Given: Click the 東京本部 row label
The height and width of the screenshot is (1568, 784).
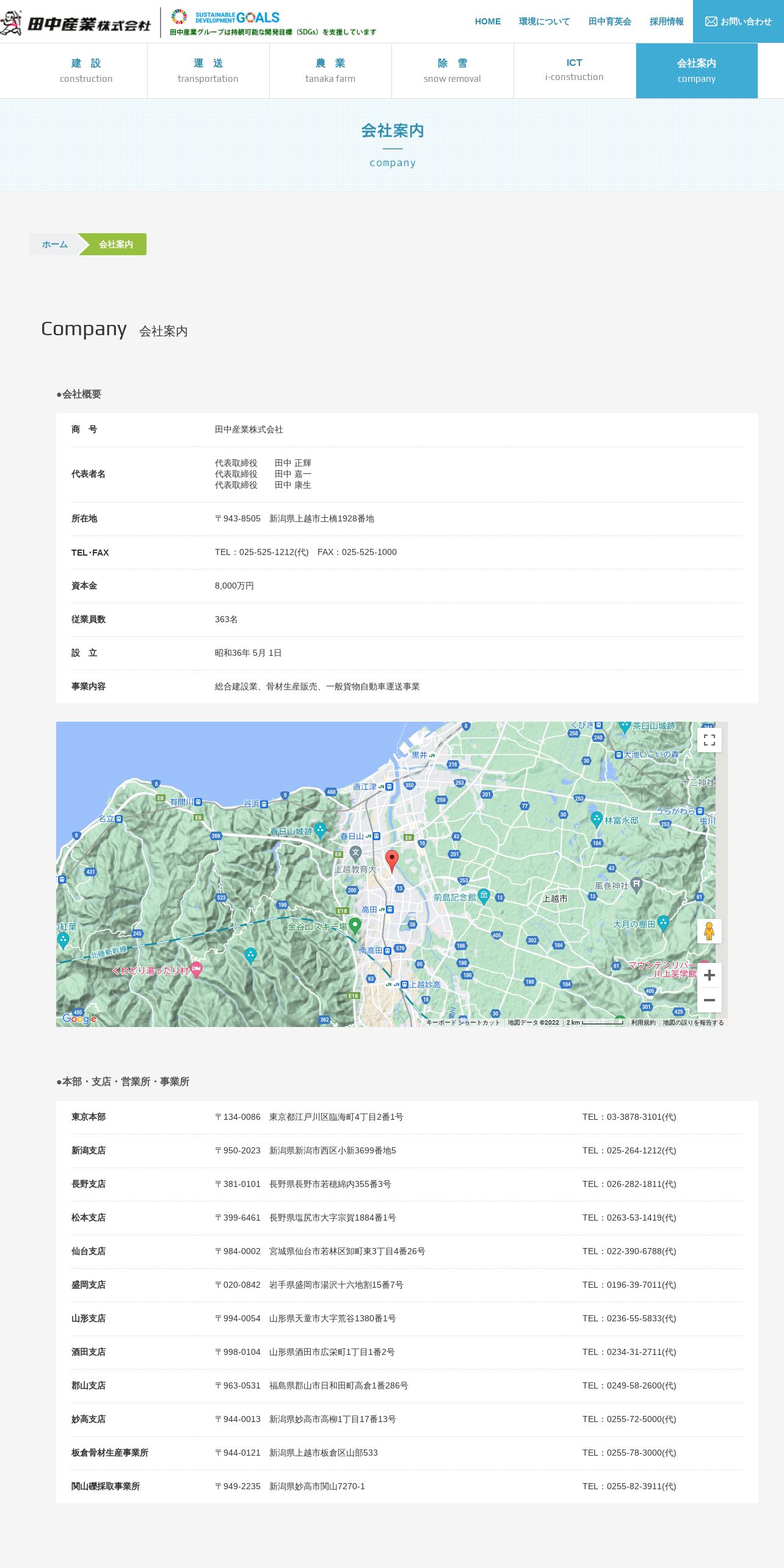Looking at the screenshot, I should pos(89,1117).
